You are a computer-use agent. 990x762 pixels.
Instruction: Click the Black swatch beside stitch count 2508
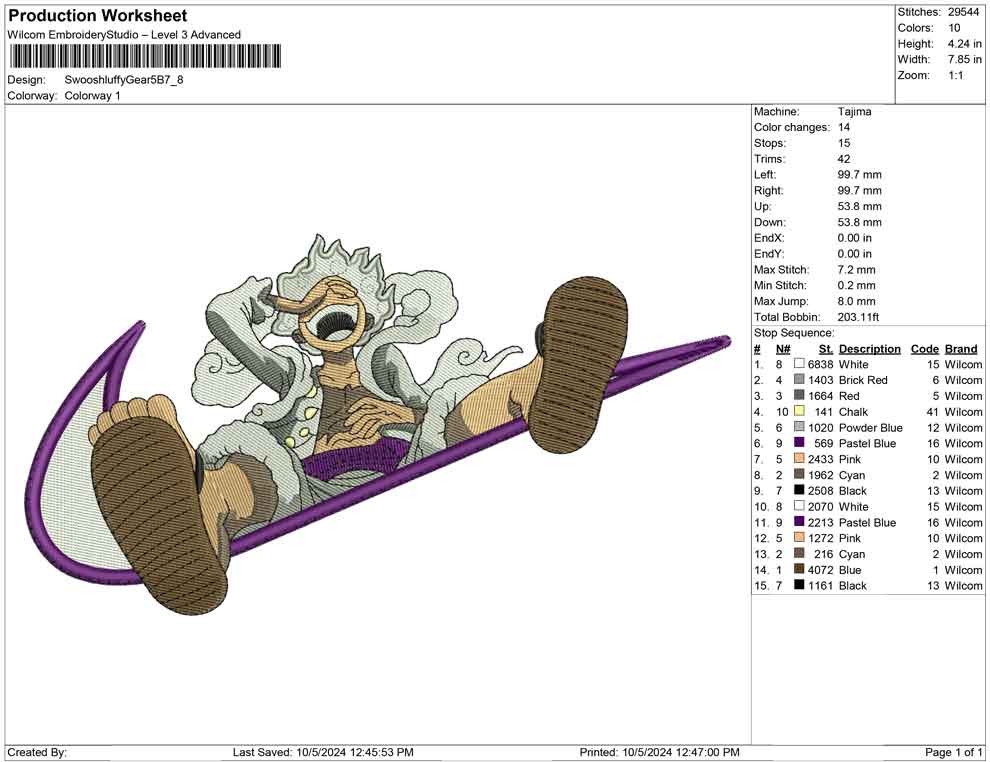(799, 491)
